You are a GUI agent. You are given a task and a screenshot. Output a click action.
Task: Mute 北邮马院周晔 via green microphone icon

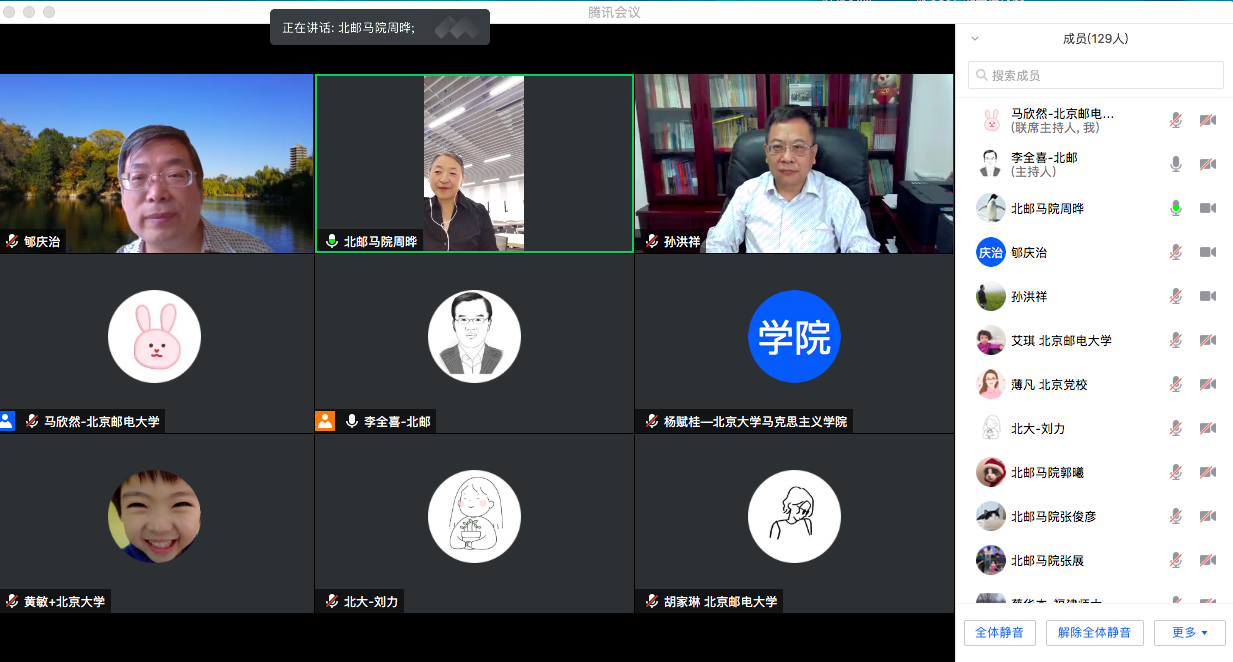1176,208
